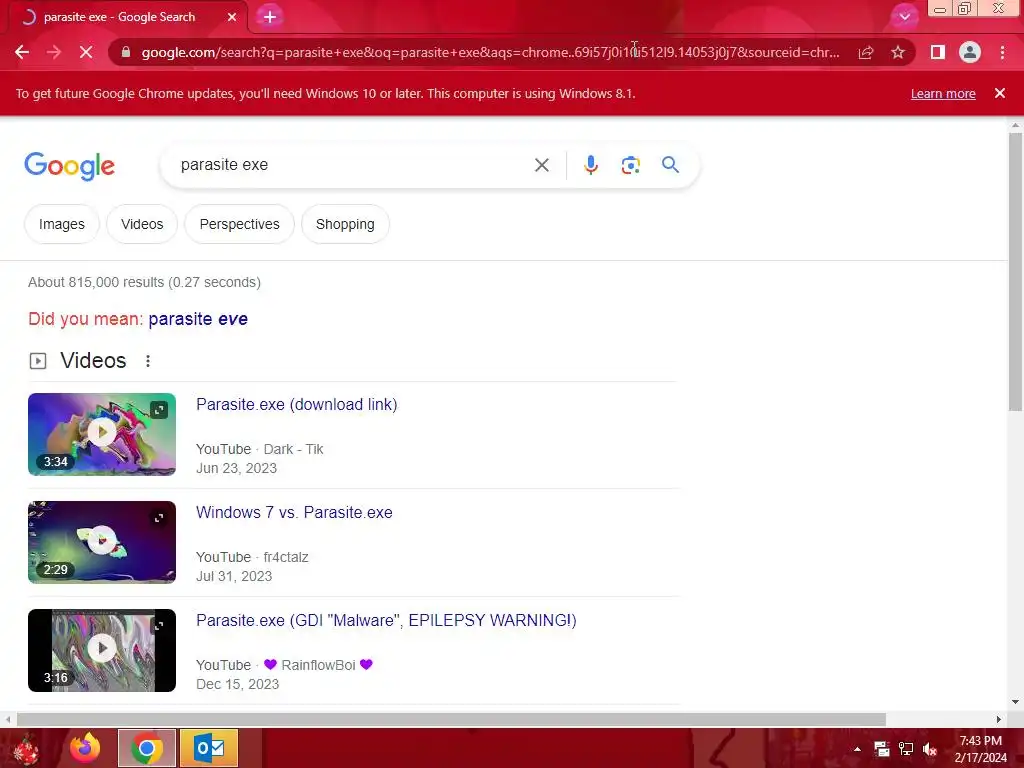Search by image with Lens icon
1024x768 pixels.
pyautogui.click(x=630, y=165)
